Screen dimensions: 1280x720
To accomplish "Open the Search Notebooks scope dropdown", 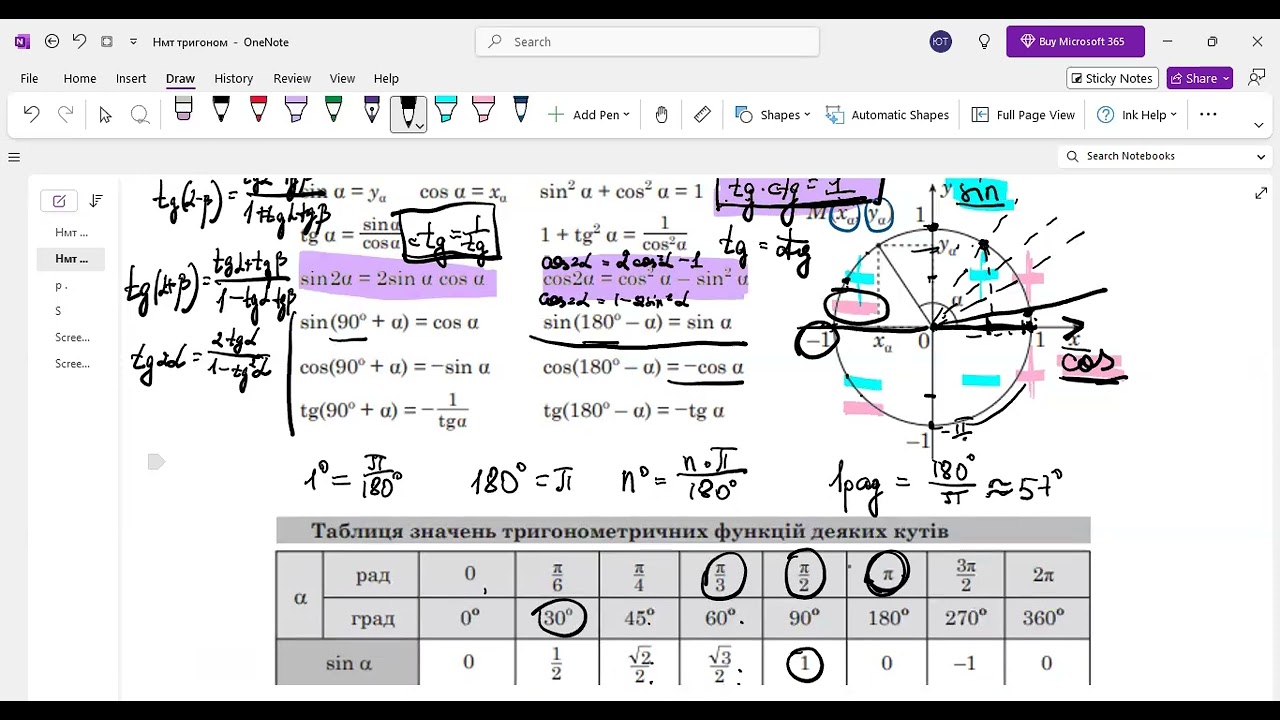I will tap(1261, 157).
